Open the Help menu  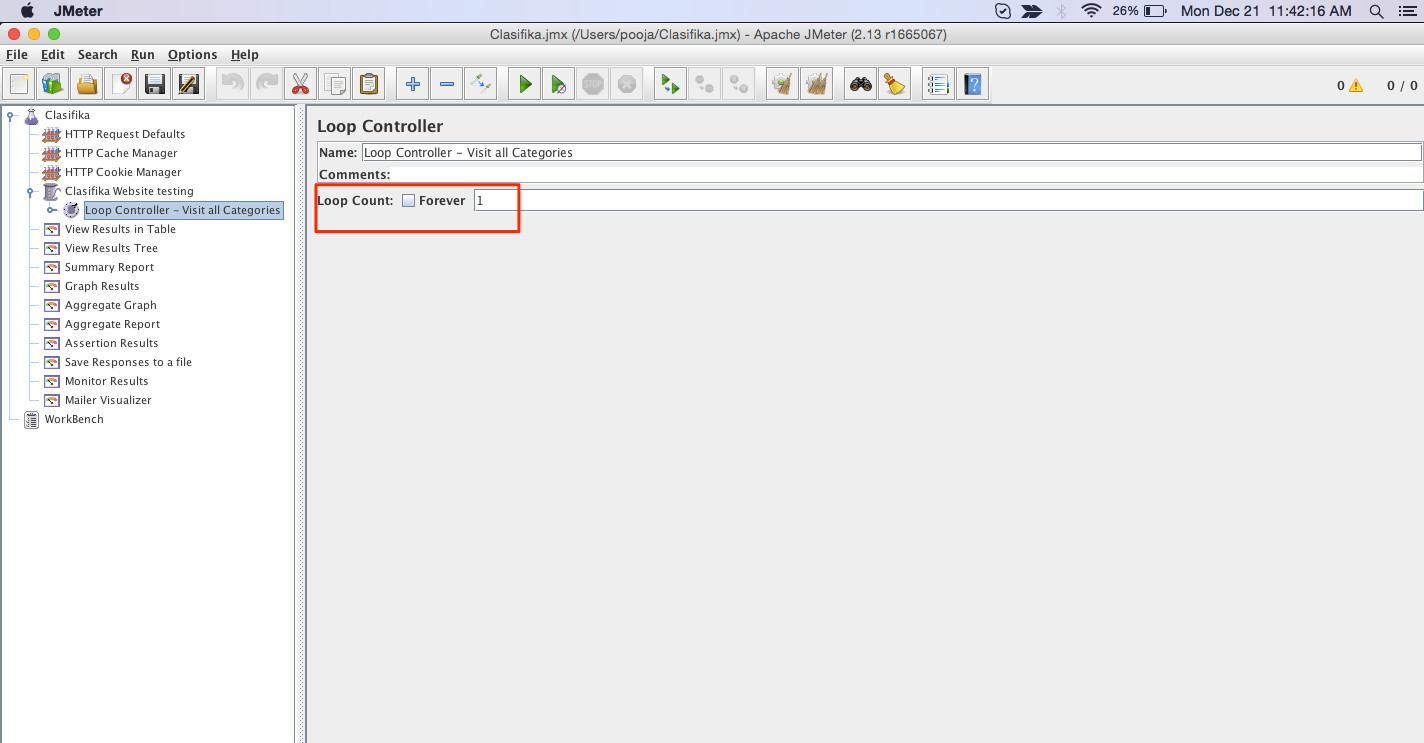pyautogui.click(x=245, y=55)
